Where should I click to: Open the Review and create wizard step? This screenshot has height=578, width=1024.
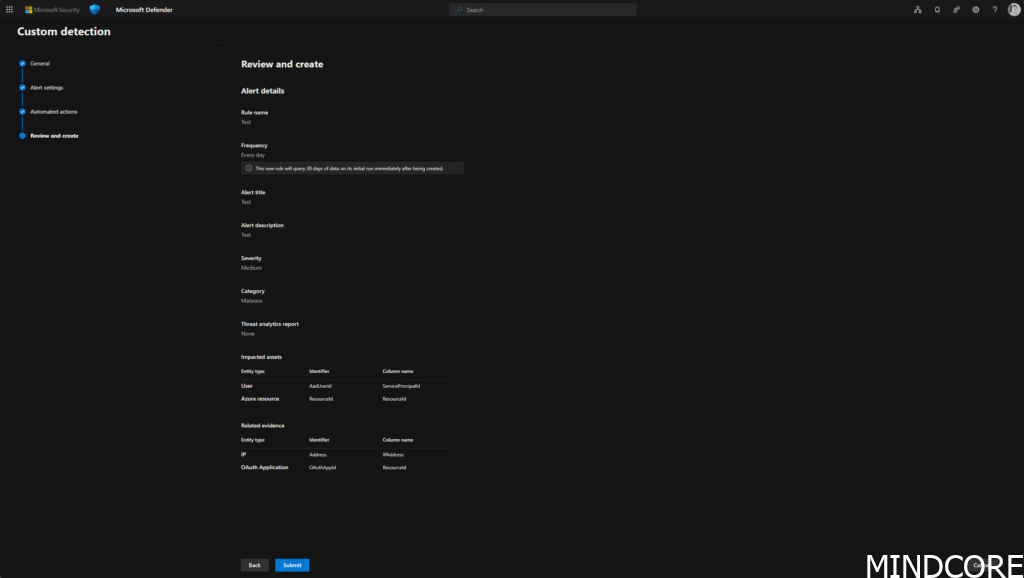[x=54, y=136]
